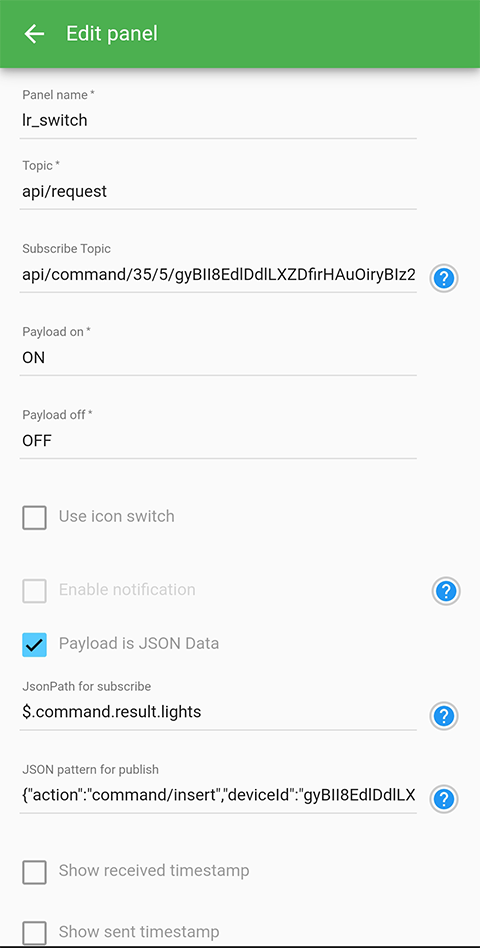Click the Topic field api/request
Screen dimensions: 480x948
[x=218, y=192]
